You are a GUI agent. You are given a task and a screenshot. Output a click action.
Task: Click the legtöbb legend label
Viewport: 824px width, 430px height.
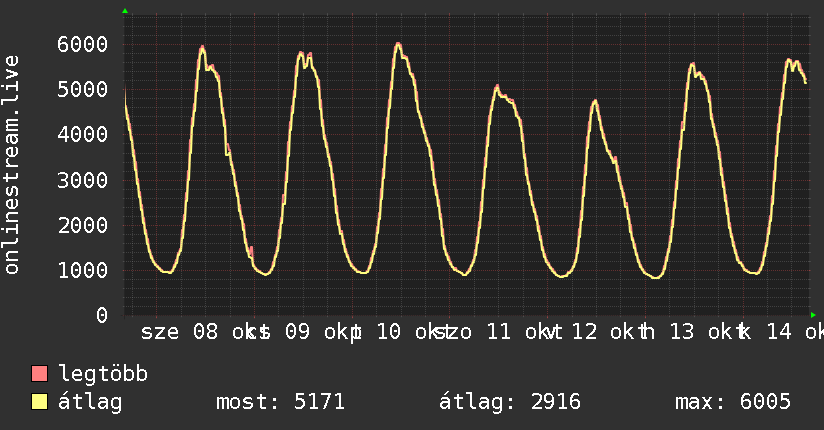coord(103,374)
